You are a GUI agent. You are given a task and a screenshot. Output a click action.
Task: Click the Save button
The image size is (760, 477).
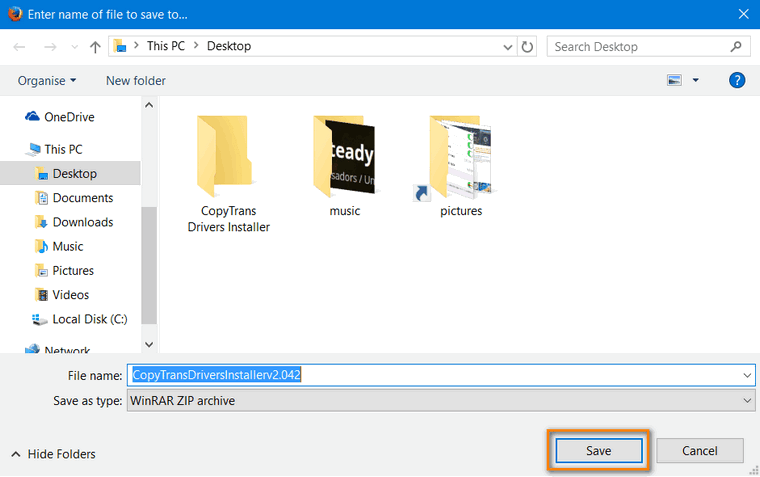[599, 451]
